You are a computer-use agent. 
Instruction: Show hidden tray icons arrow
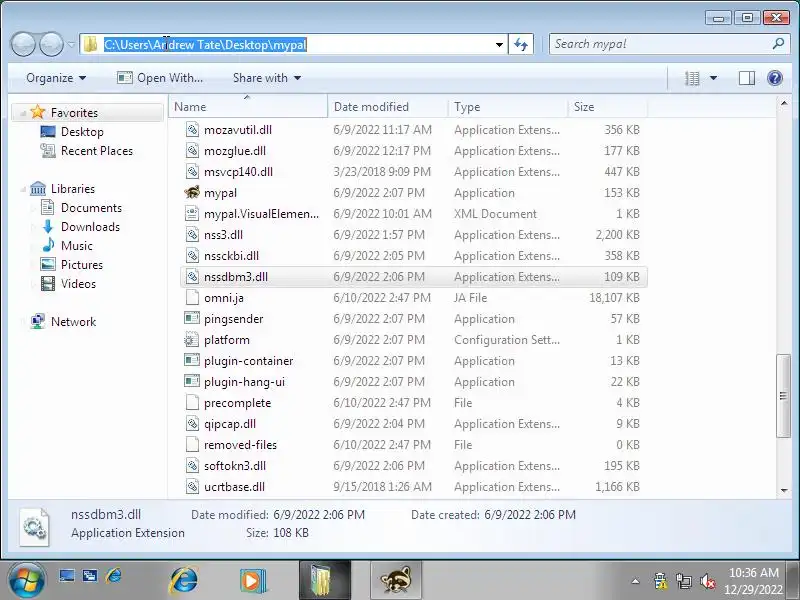(x=635, y=581)
